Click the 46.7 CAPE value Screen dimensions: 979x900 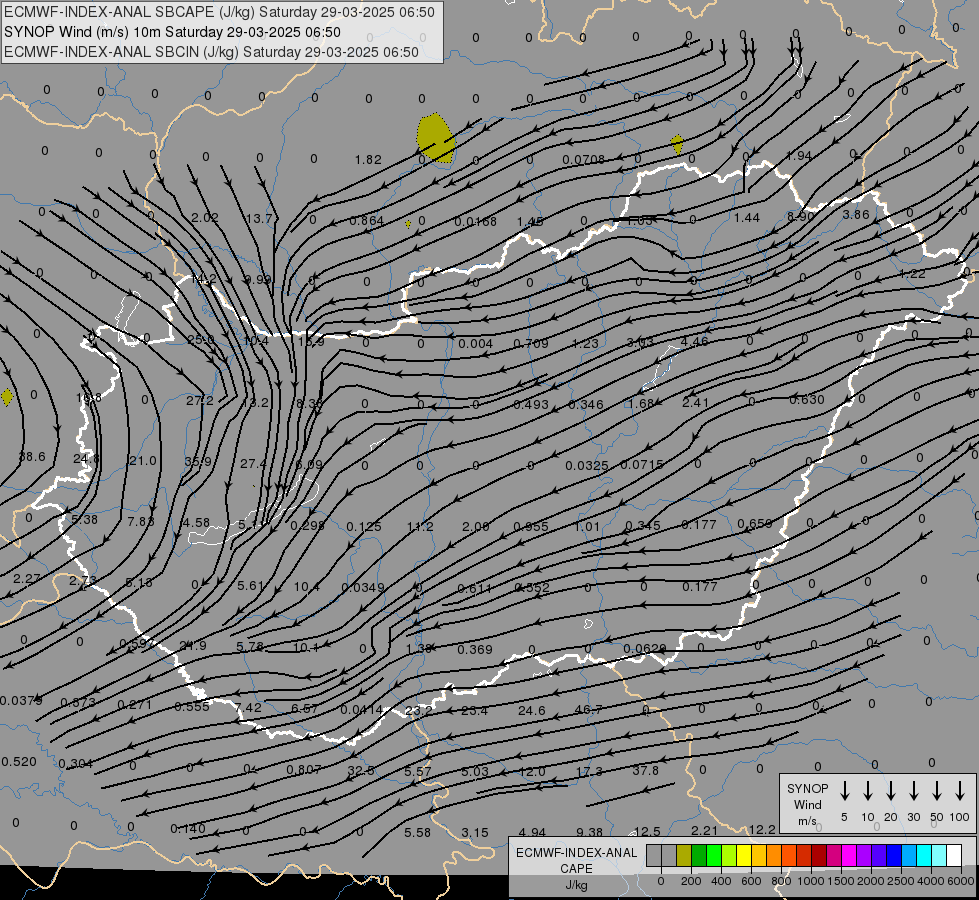coord(588,710)
